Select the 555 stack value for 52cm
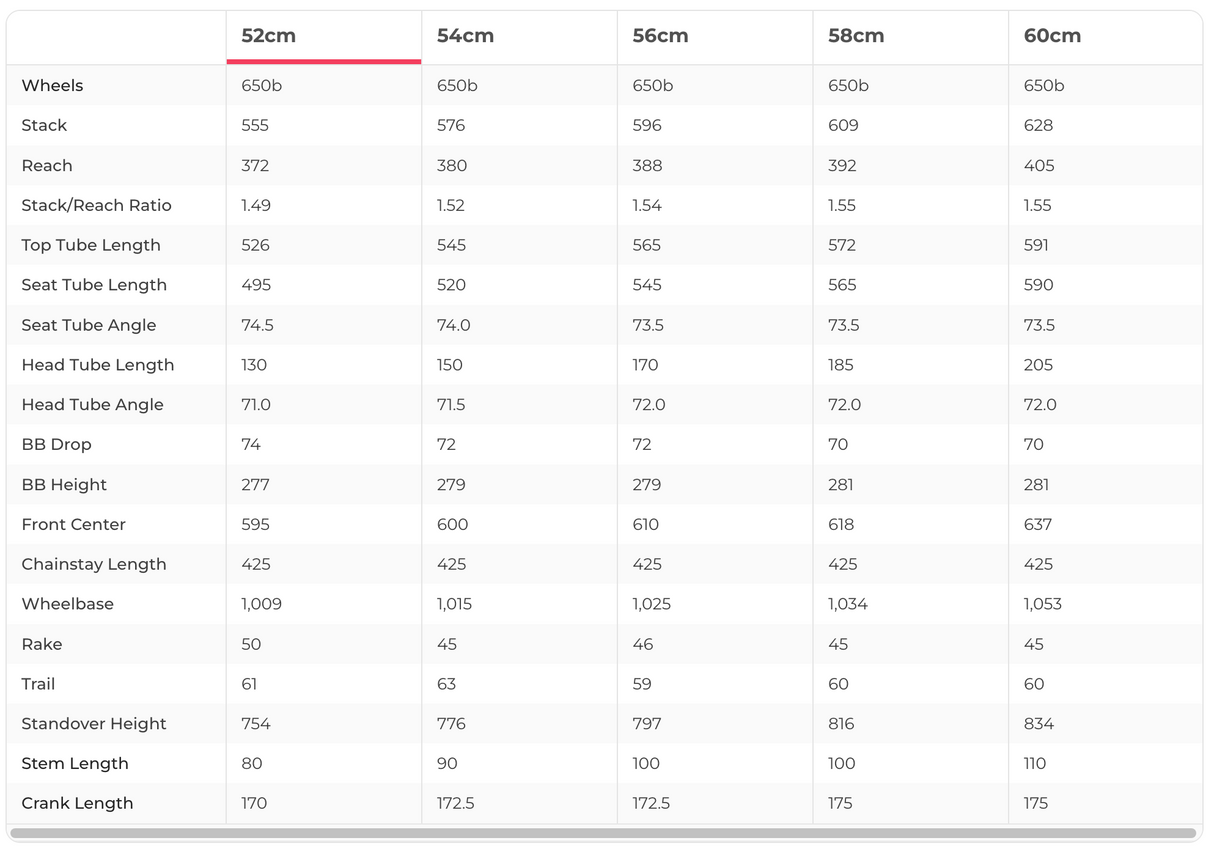The height and width of the screenshot is (846, 1214). [x=255, y=126]
